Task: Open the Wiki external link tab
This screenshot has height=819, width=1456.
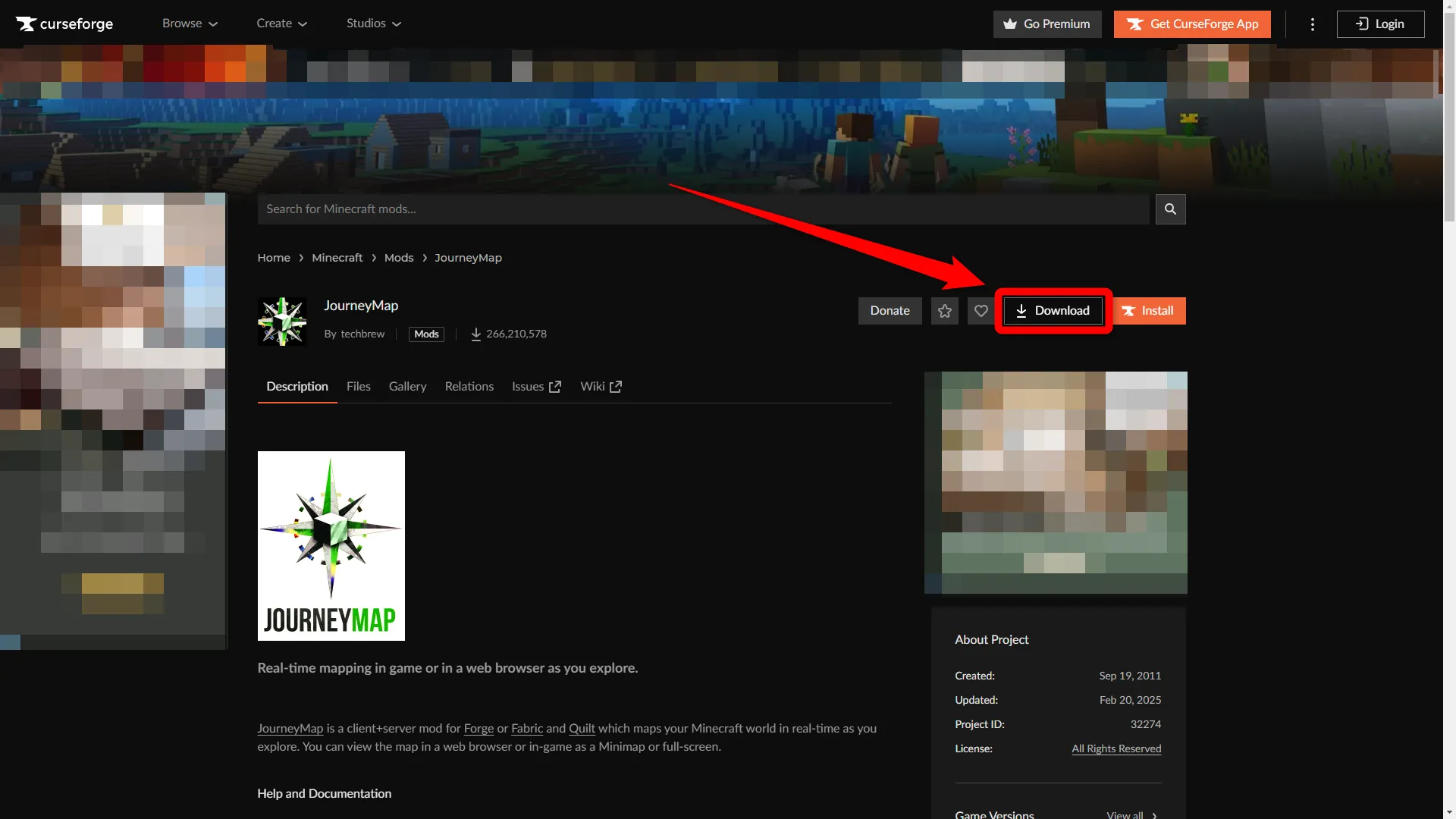Action: tap(601, 386)
